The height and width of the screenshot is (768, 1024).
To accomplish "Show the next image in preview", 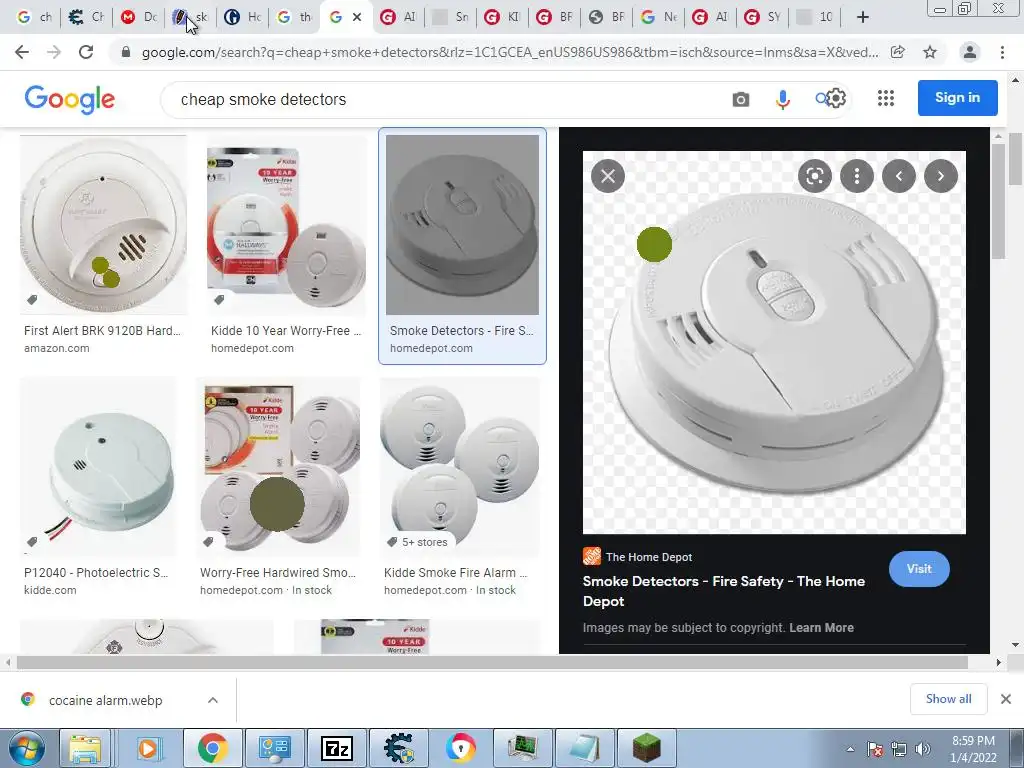I will coord(940,176).
